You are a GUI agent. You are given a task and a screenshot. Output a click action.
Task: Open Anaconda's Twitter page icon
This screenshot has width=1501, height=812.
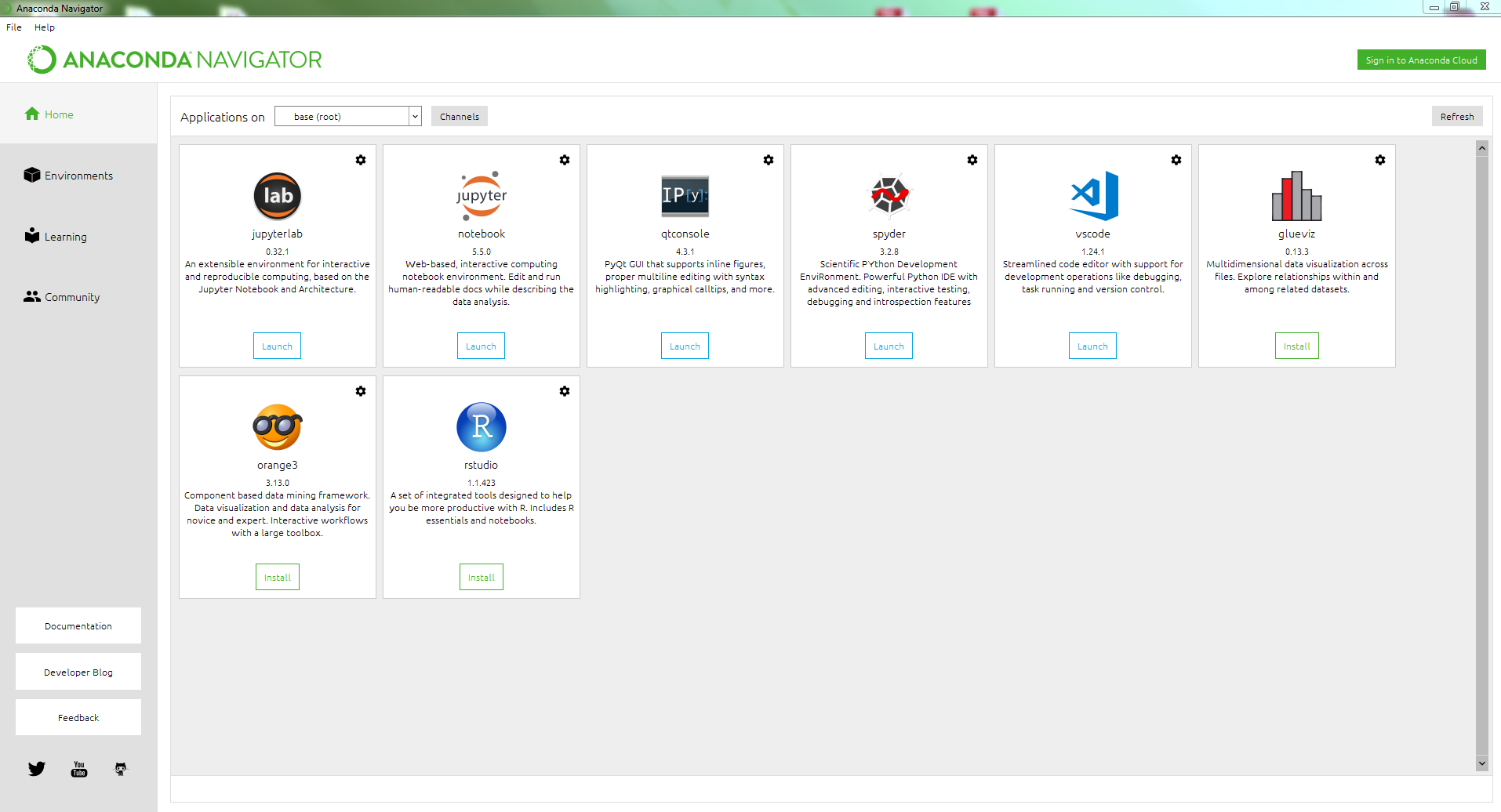[37, 769]
